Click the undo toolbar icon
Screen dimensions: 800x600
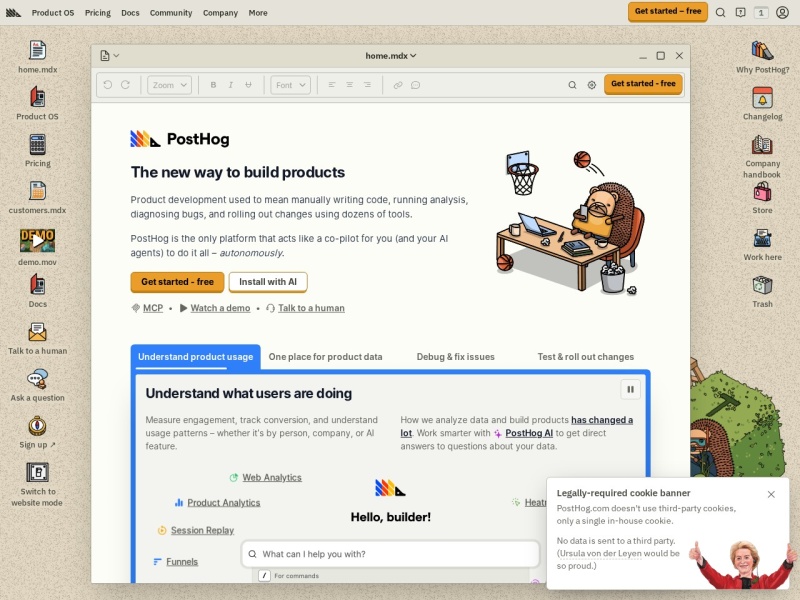(108, 85)
